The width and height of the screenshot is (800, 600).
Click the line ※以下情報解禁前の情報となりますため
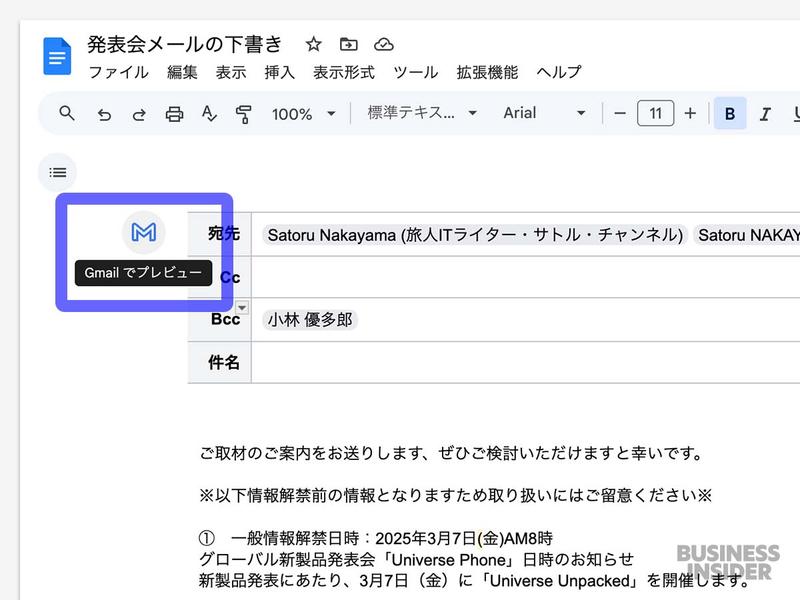click(x=455, y=495)
